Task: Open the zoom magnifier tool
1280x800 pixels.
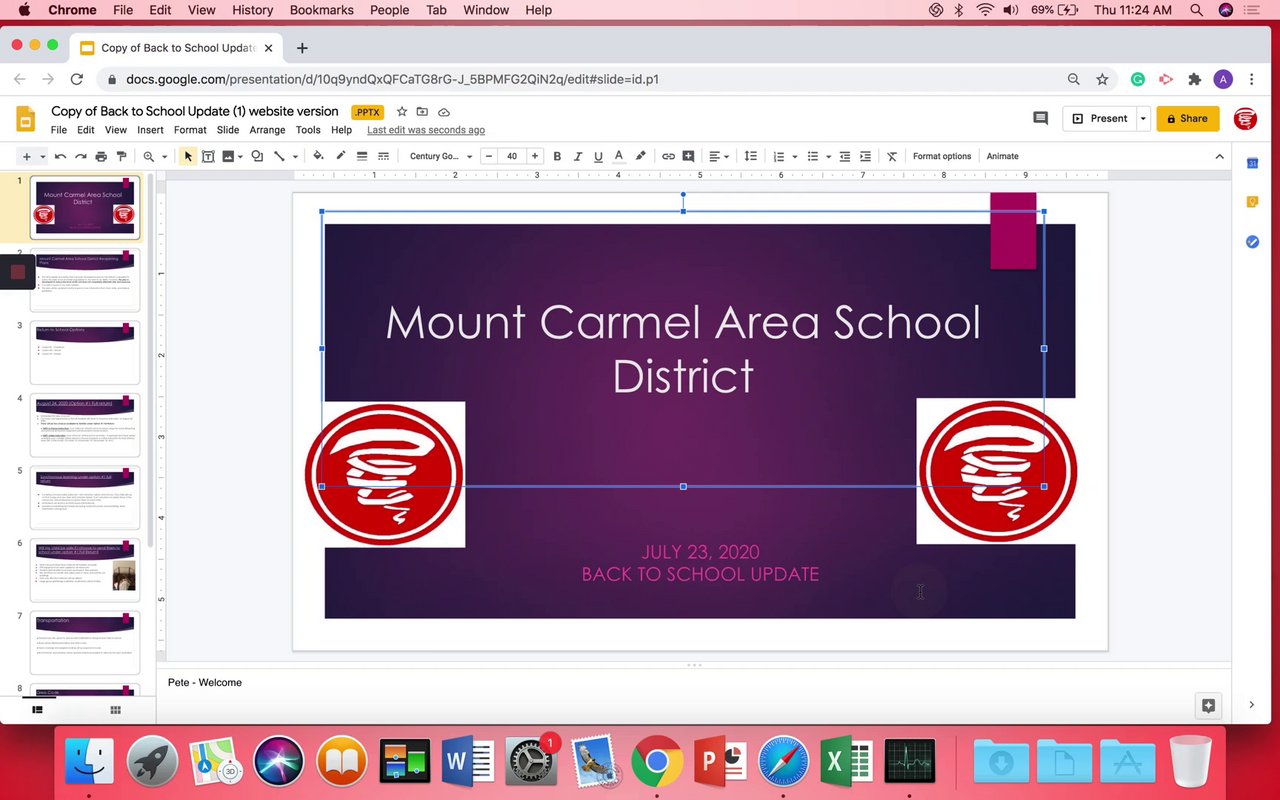Action: click(149, 156)
